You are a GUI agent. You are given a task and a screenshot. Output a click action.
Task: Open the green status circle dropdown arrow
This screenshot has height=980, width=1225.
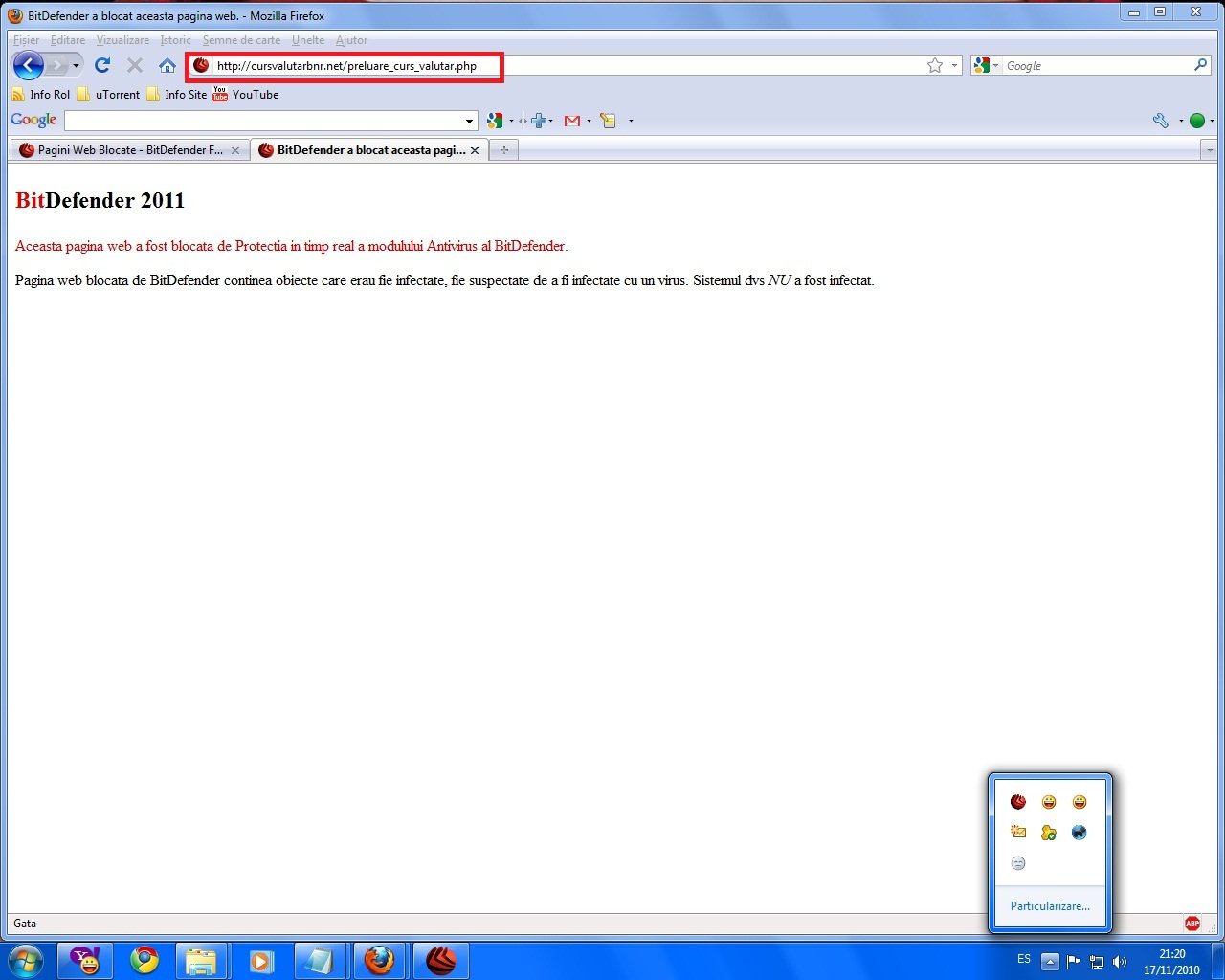click(1212, 121)
